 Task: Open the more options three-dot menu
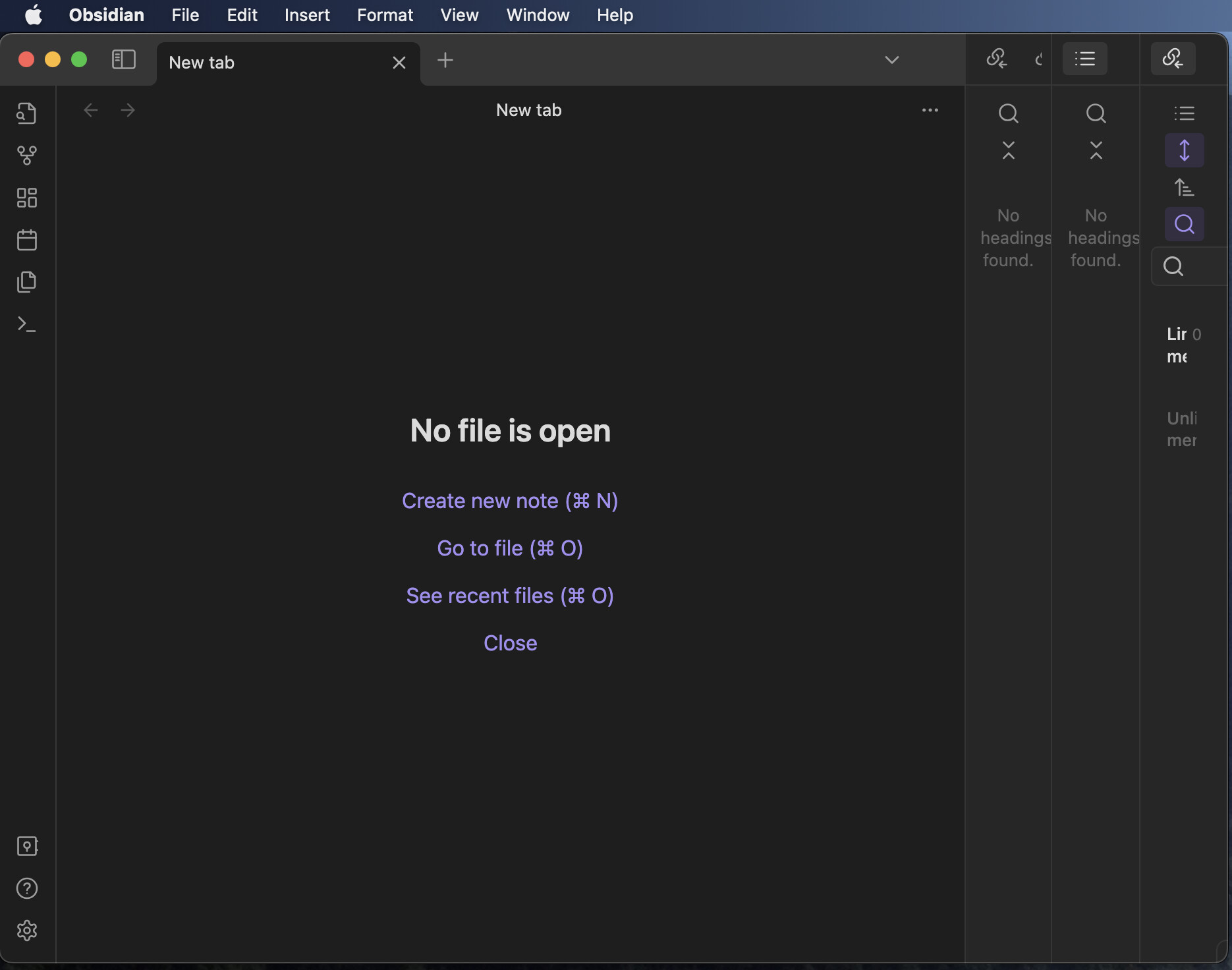tap(930, 110)
